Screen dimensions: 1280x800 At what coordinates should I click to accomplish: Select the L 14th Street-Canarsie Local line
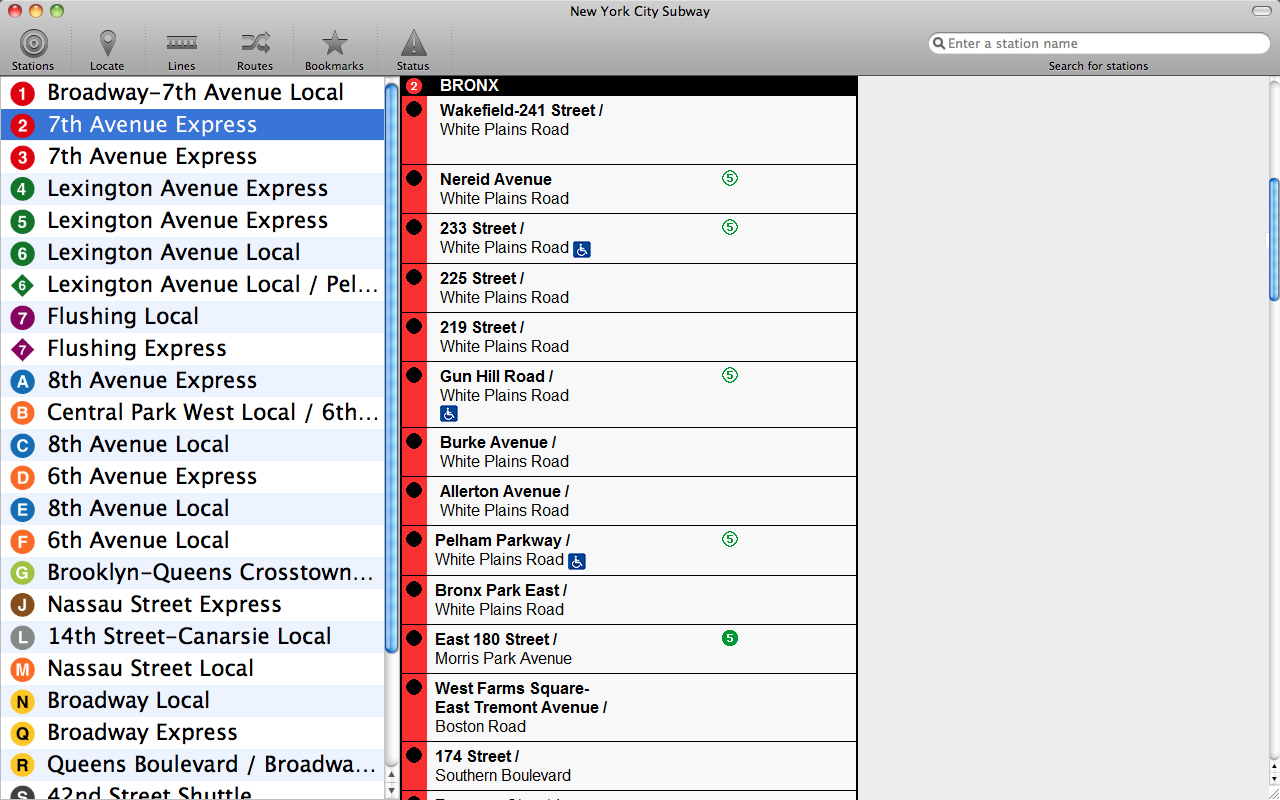[x=192, y=637]
